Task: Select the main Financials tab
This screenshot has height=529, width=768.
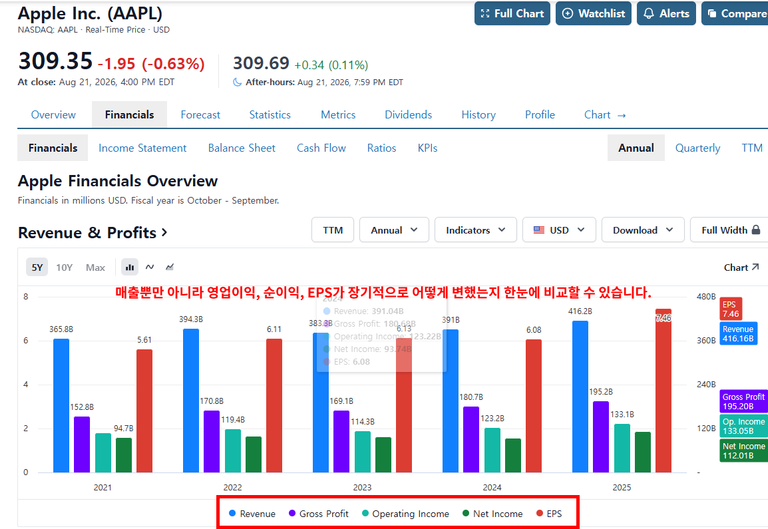Action: (x=129, y=115)
